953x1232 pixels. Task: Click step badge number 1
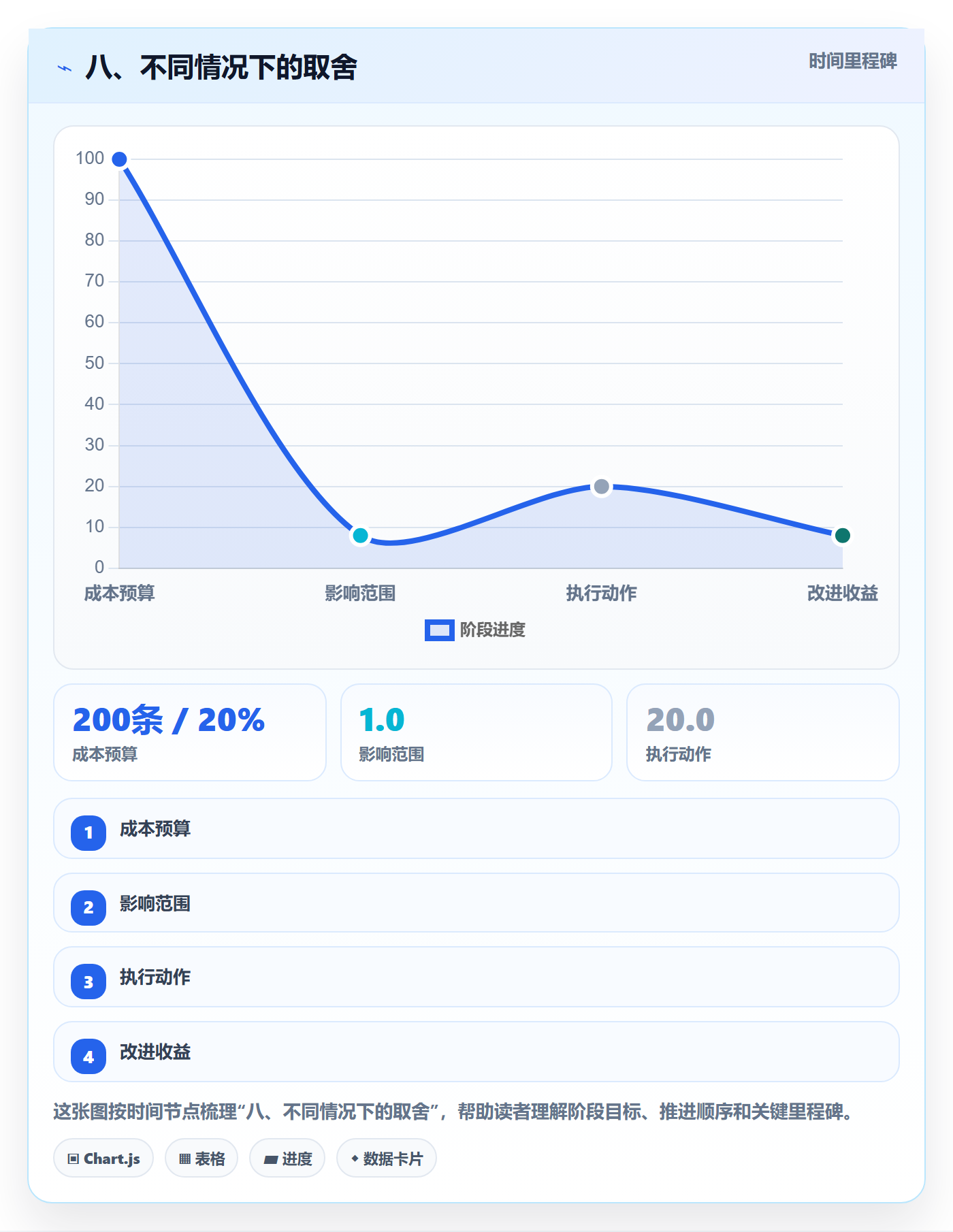point(88,832)
